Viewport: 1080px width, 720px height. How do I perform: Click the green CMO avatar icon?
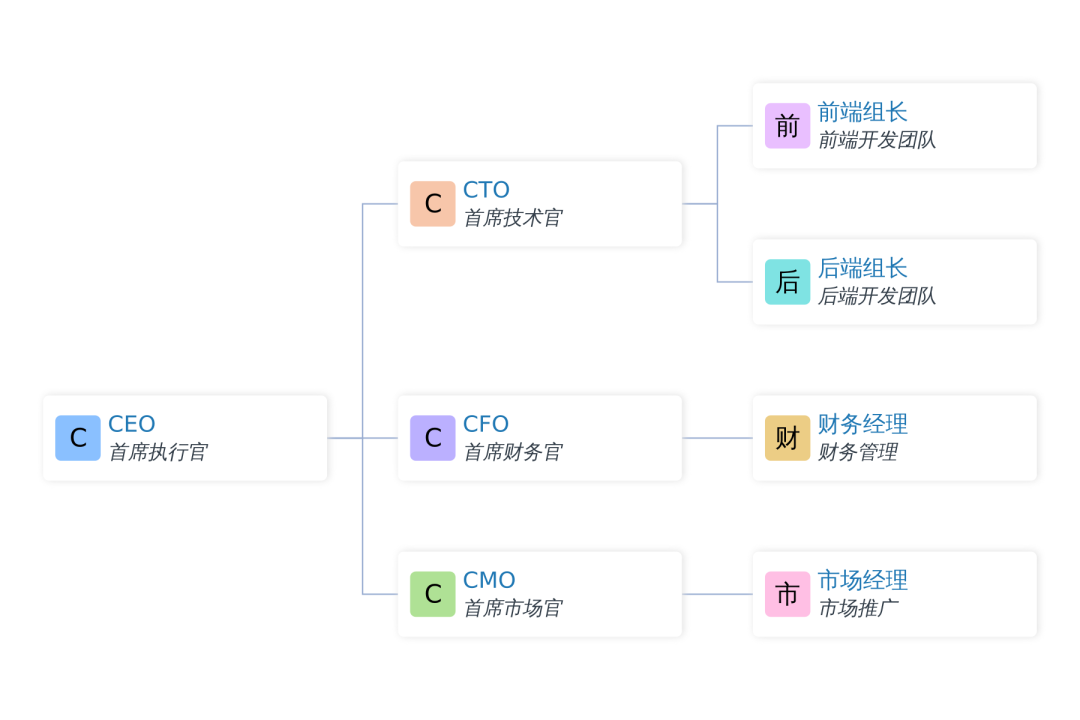pyautogui.click(x=433, y=594)
